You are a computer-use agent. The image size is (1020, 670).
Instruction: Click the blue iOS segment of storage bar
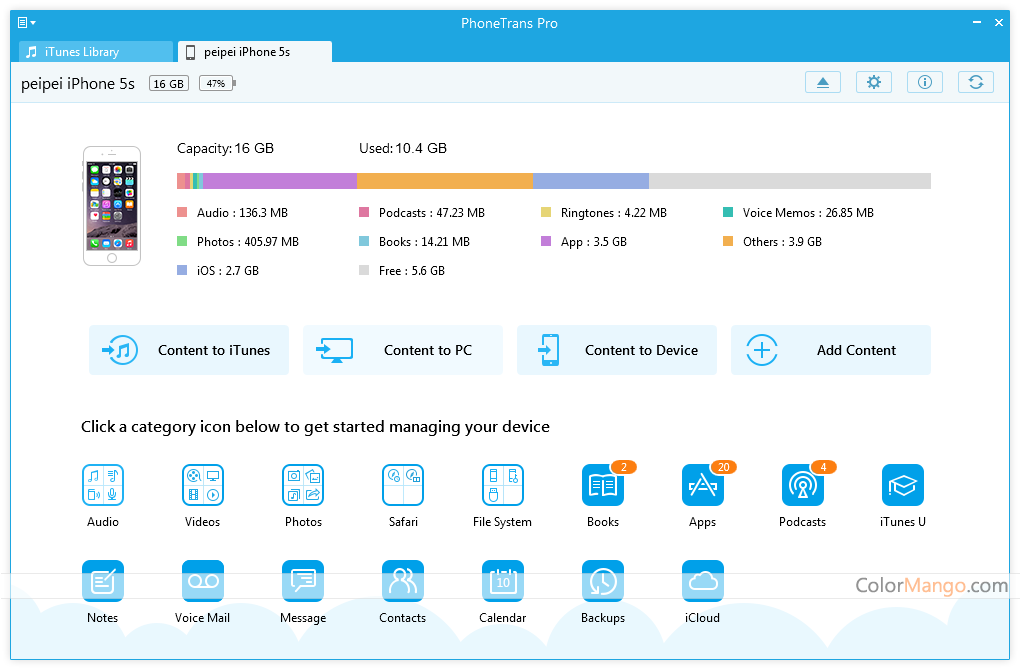coord(591,181)
